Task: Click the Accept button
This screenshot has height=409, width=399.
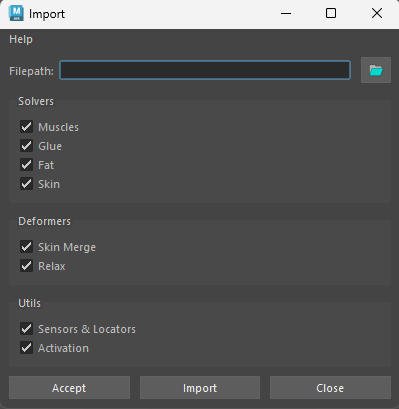Action: (x=69, y=388)
